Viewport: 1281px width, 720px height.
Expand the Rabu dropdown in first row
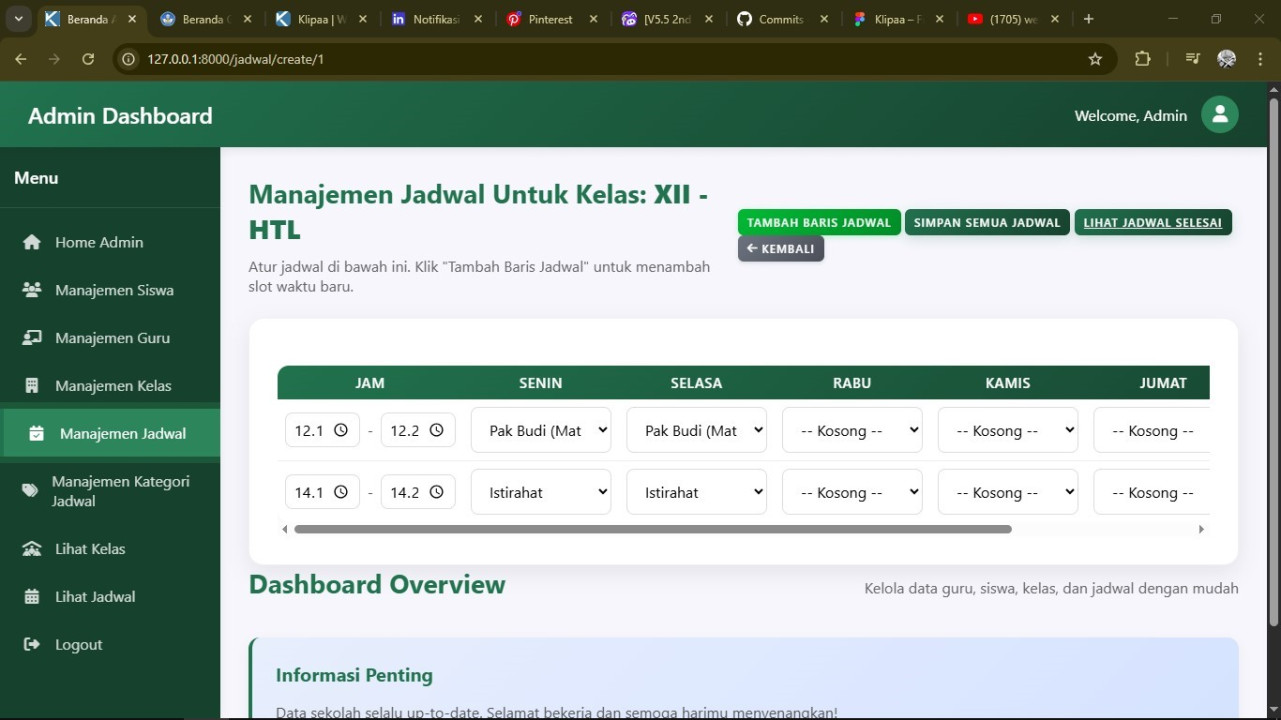(x=851, y=430)
